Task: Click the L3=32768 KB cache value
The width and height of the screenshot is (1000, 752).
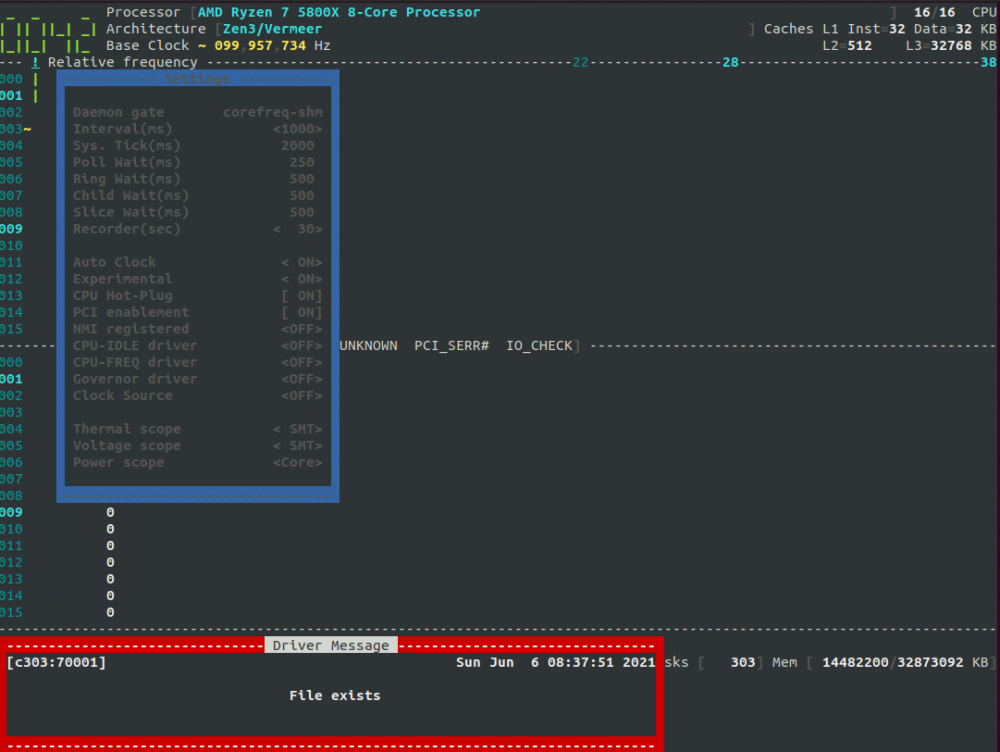Action: (x=951, y=45)
